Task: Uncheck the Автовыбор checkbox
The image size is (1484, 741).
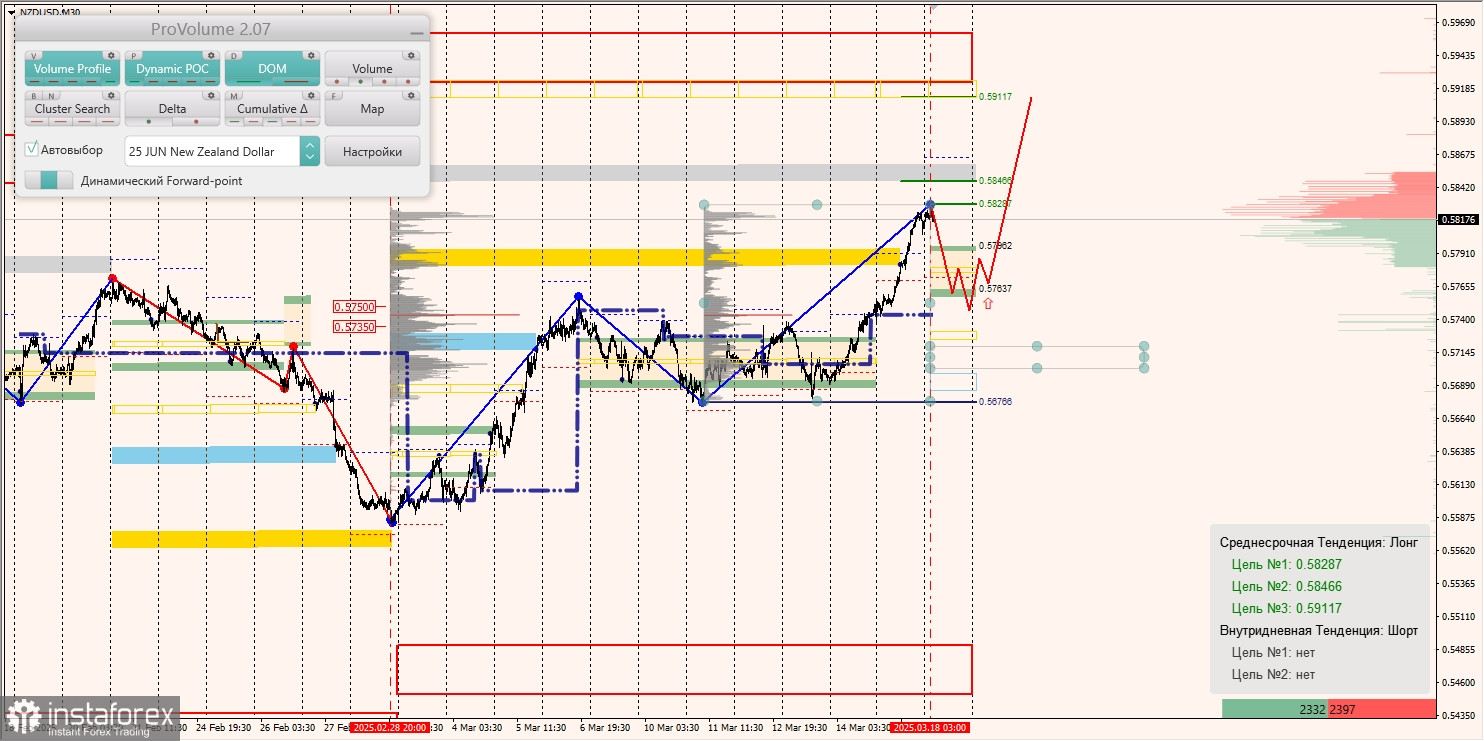Action: click(32, 149)
